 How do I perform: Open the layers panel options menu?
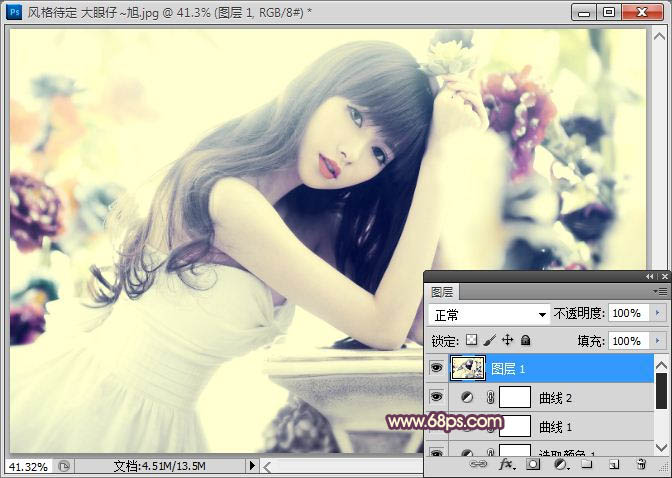(x=661, y=291)
